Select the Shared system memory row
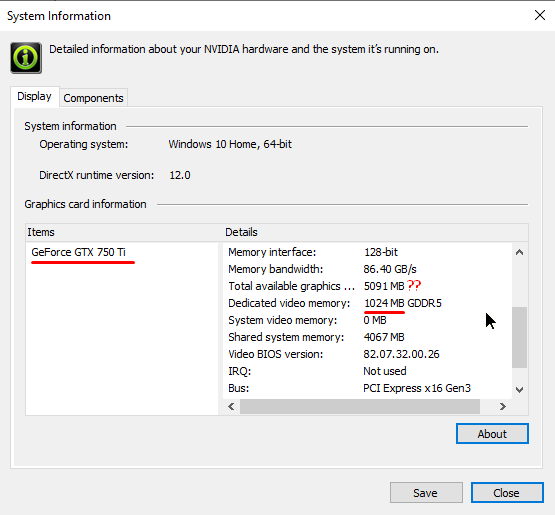Viewport: 555px width, 515px height. pos(367,337)
